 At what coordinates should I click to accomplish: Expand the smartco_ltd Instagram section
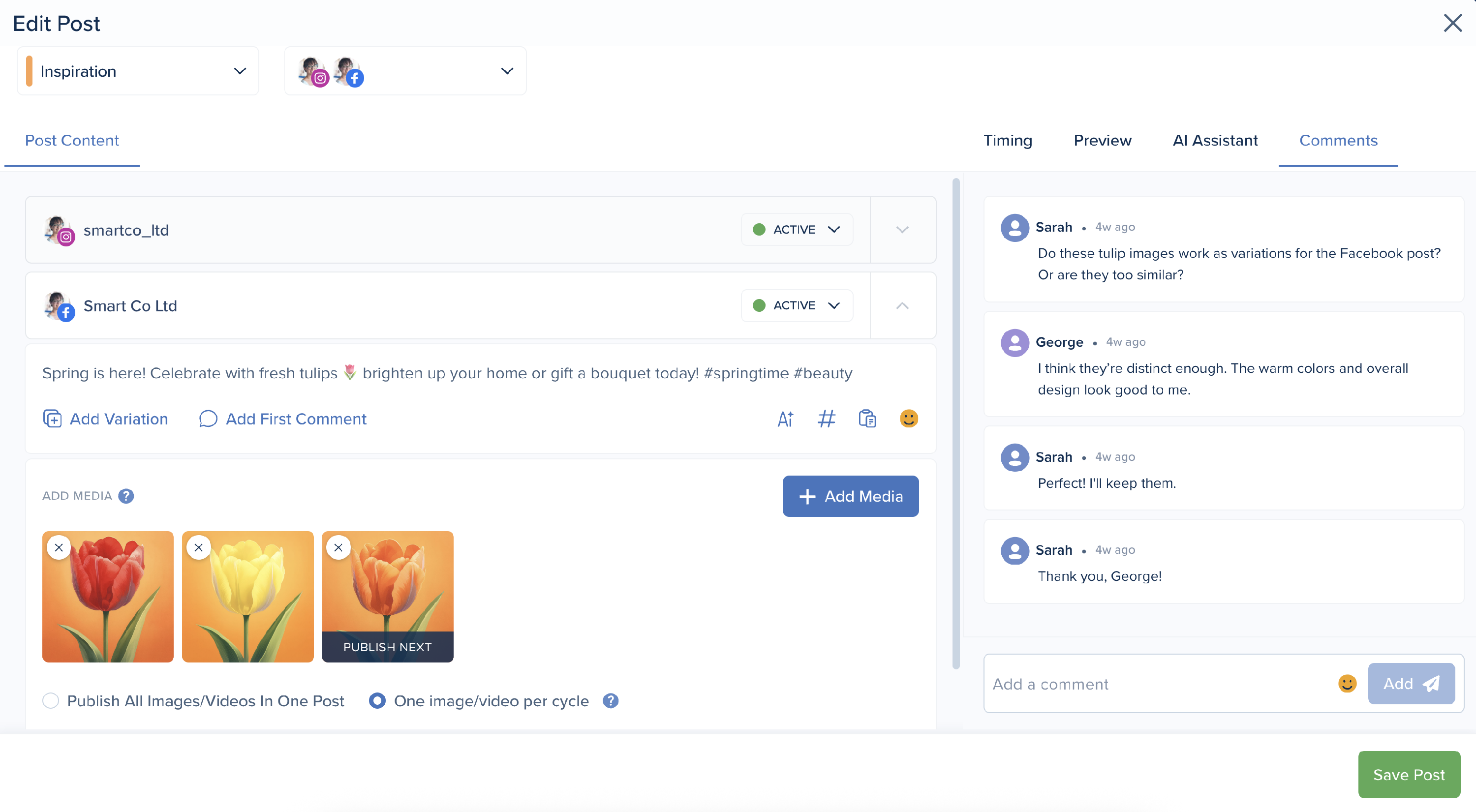[902, 230]
